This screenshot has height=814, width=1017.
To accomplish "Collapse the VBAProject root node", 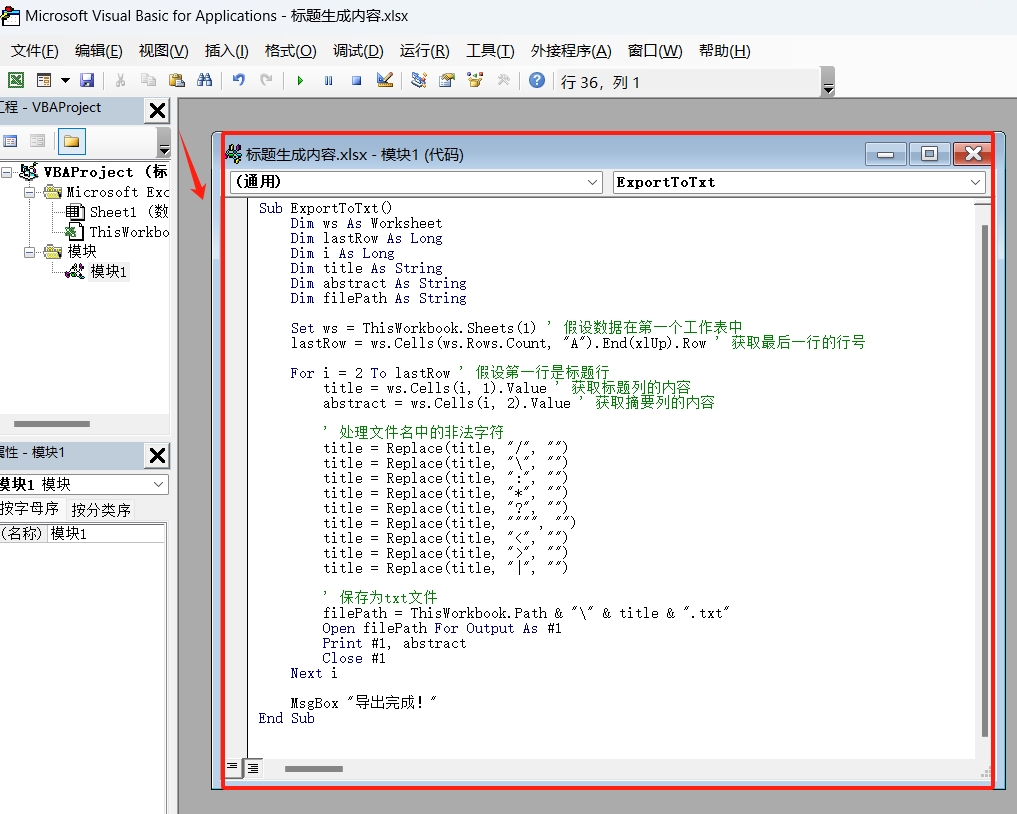I will coord(6,173).
